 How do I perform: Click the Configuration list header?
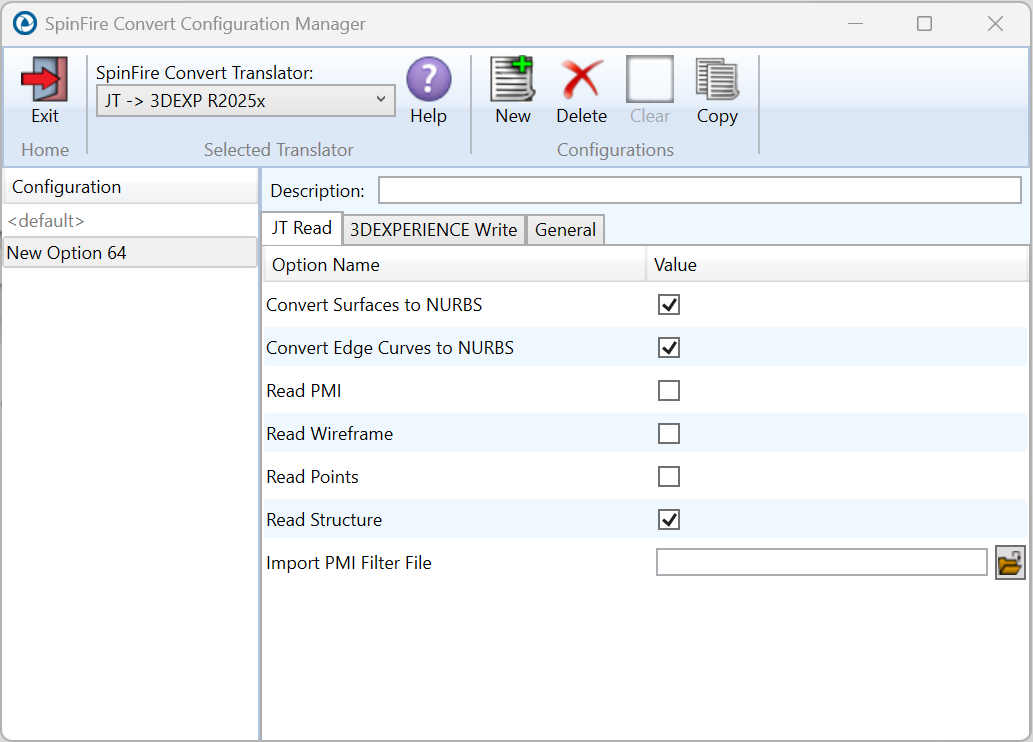[130, 187]
